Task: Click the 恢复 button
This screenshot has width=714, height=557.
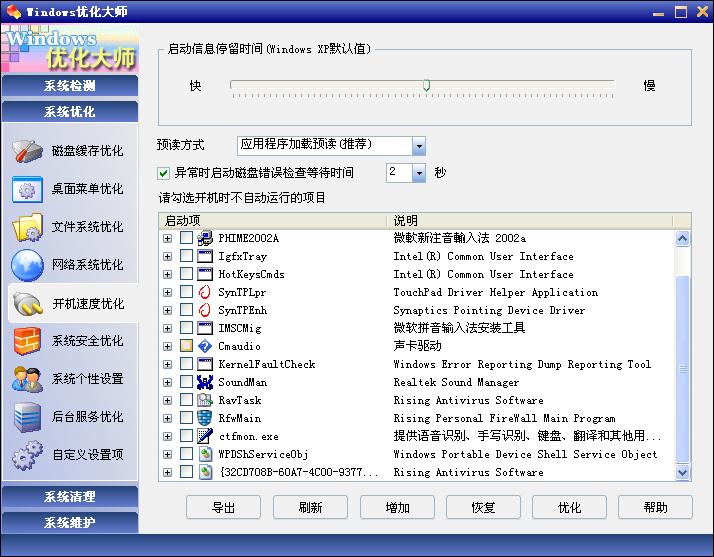Action: coord(483,507)
